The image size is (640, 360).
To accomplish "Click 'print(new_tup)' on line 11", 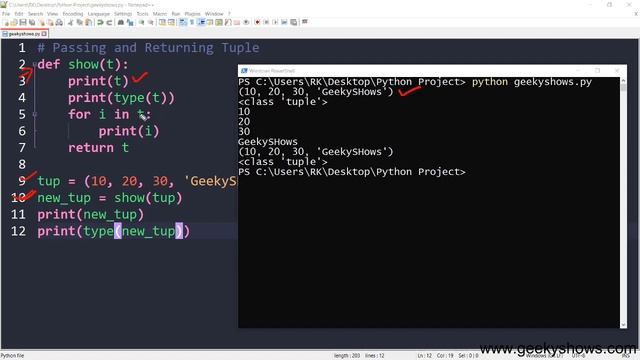I will coord(91,215).
